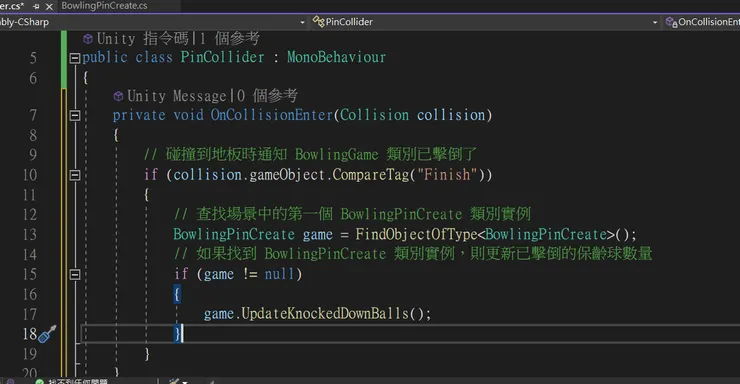Image resolution: width=740 pixels, height=384 pixels.
Task: Click line number 13 in the margin
Action: point(29,234)
